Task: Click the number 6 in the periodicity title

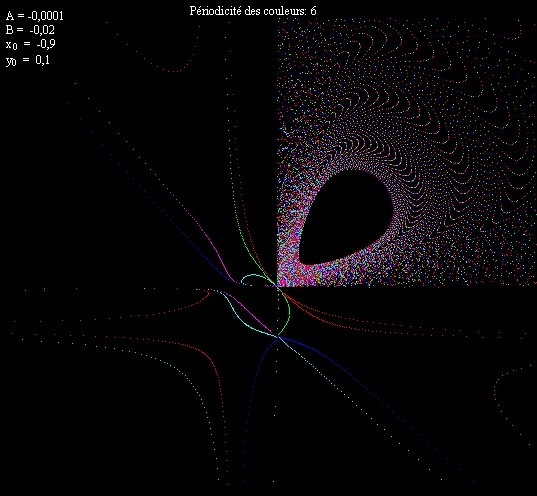Action: click(313, 11)
